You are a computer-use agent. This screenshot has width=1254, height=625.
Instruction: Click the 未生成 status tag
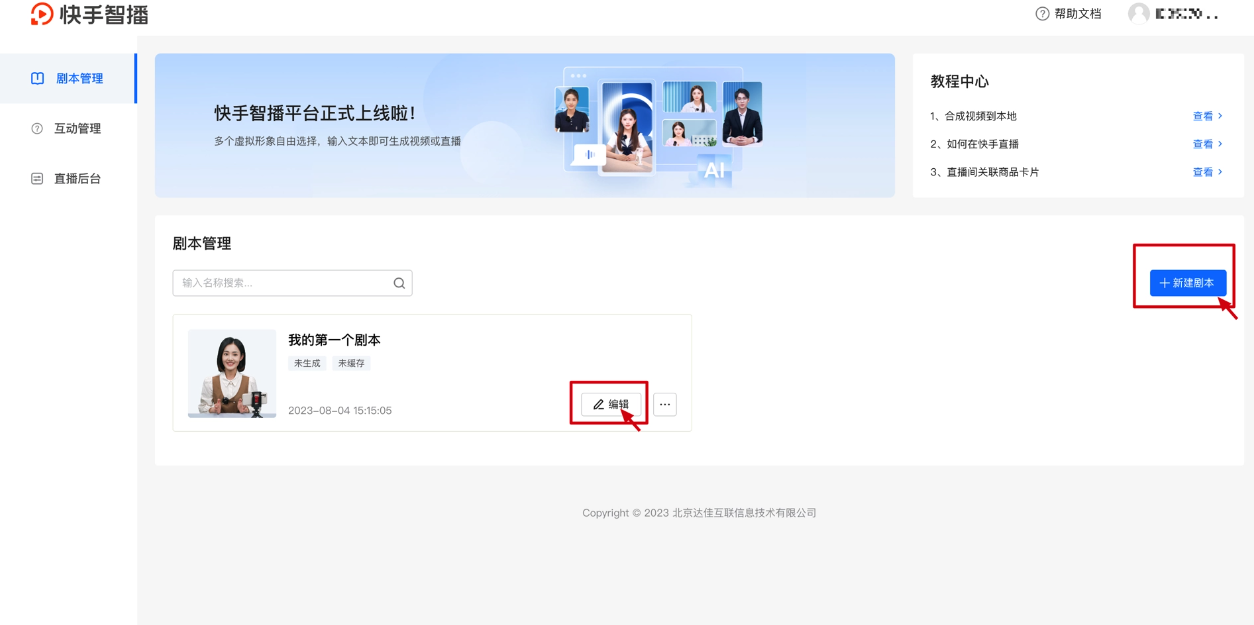[307, 363]
